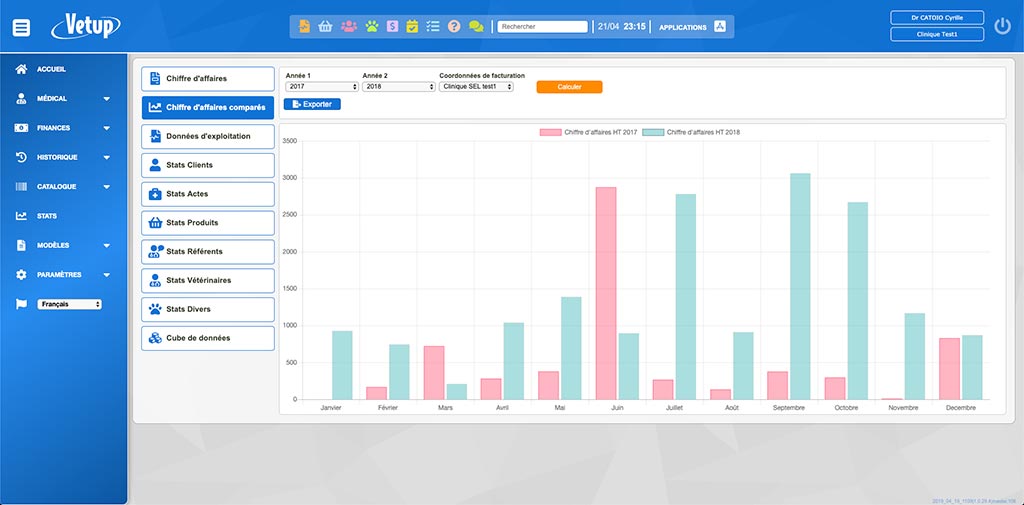
Task: Toggle Chiffre d'affaires HT 2018 legend series
Action: tap(691, 132)
